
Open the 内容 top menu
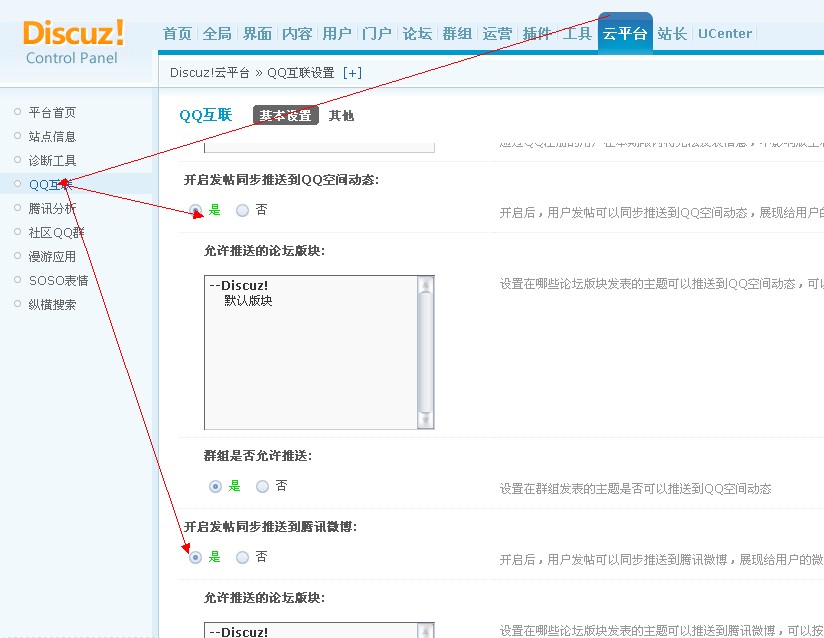coord(297,34)
